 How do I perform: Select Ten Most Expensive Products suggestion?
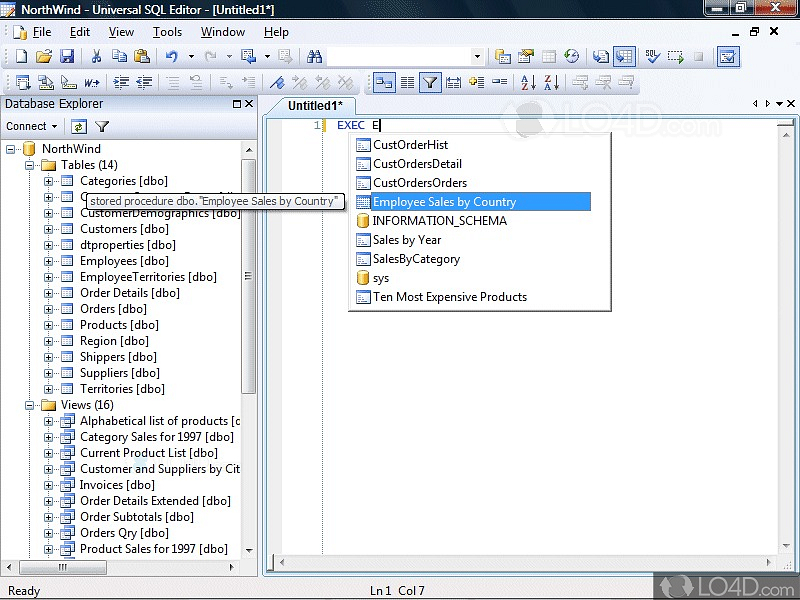click(x=449, y=297)
